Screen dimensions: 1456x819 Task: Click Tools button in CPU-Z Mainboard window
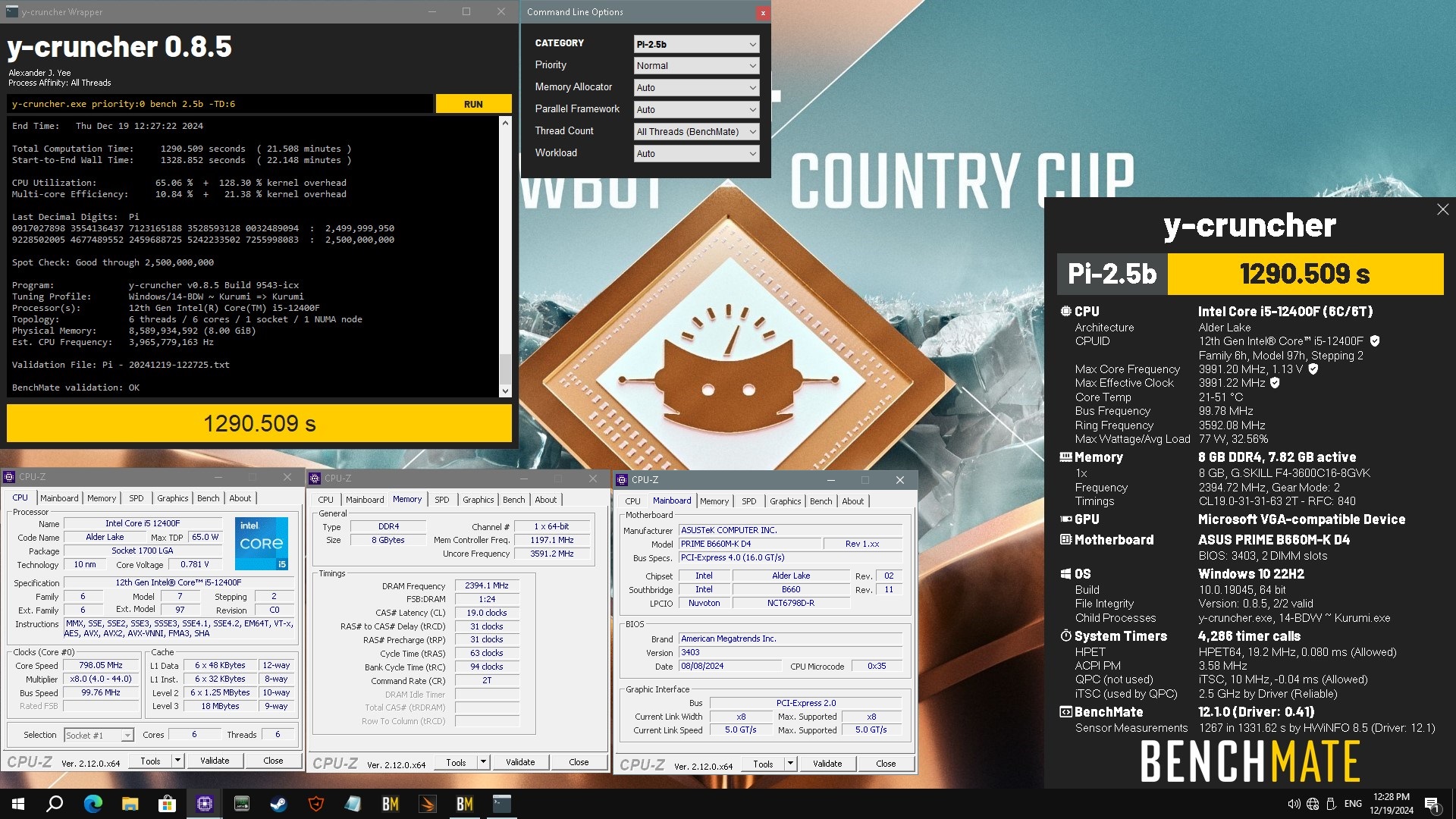[x=763, y=764]
